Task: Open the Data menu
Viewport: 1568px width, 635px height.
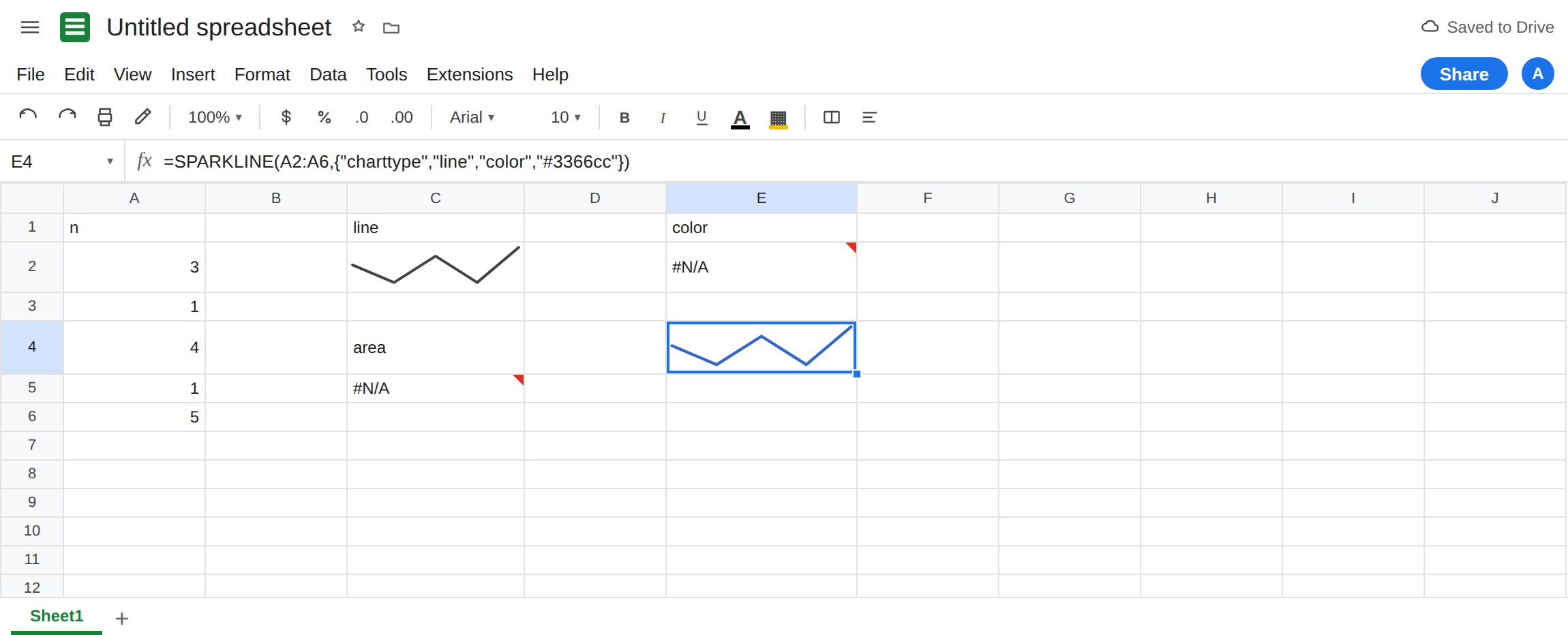Action: tap(328, 74)
